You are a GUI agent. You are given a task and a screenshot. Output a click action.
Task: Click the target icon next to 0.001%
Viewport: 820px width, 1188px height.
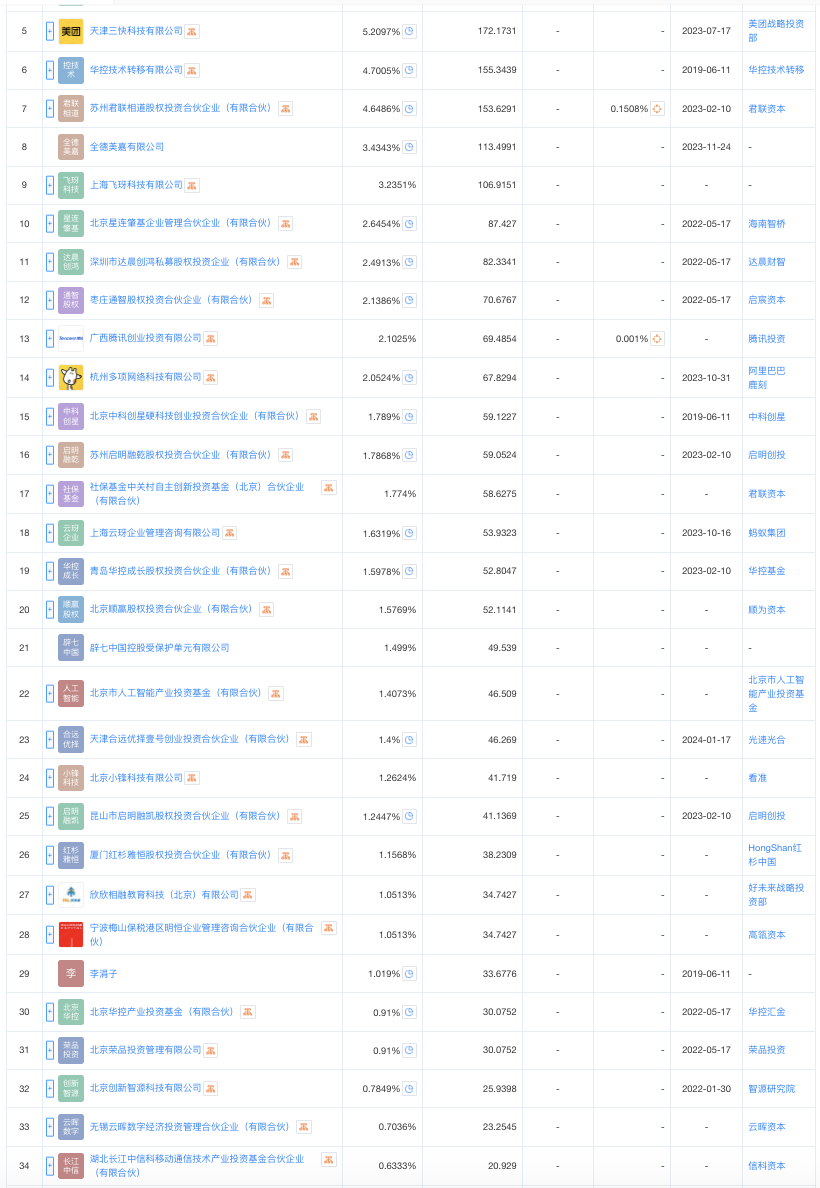pos(657,339)
